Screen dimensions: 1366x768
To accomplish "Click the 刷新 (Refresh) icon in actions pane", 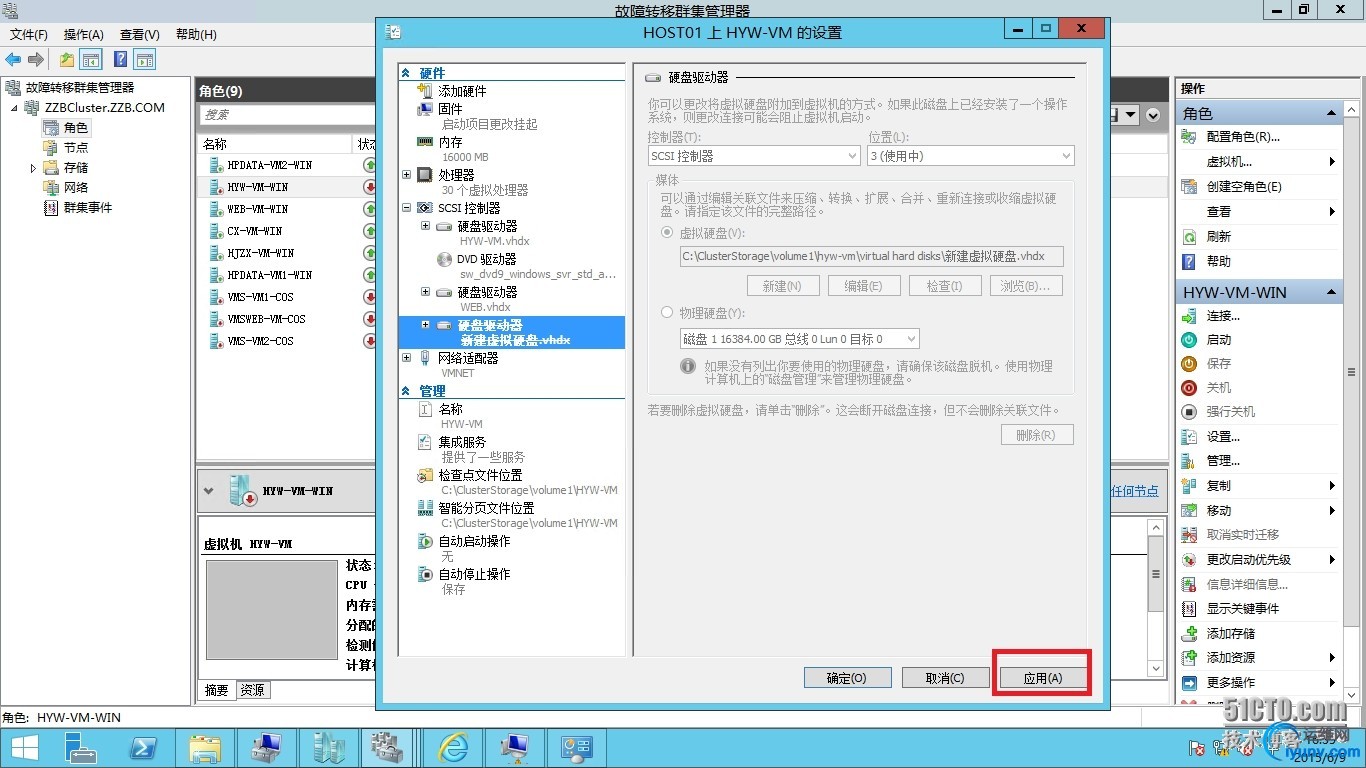I will (x=1189, y=237).
